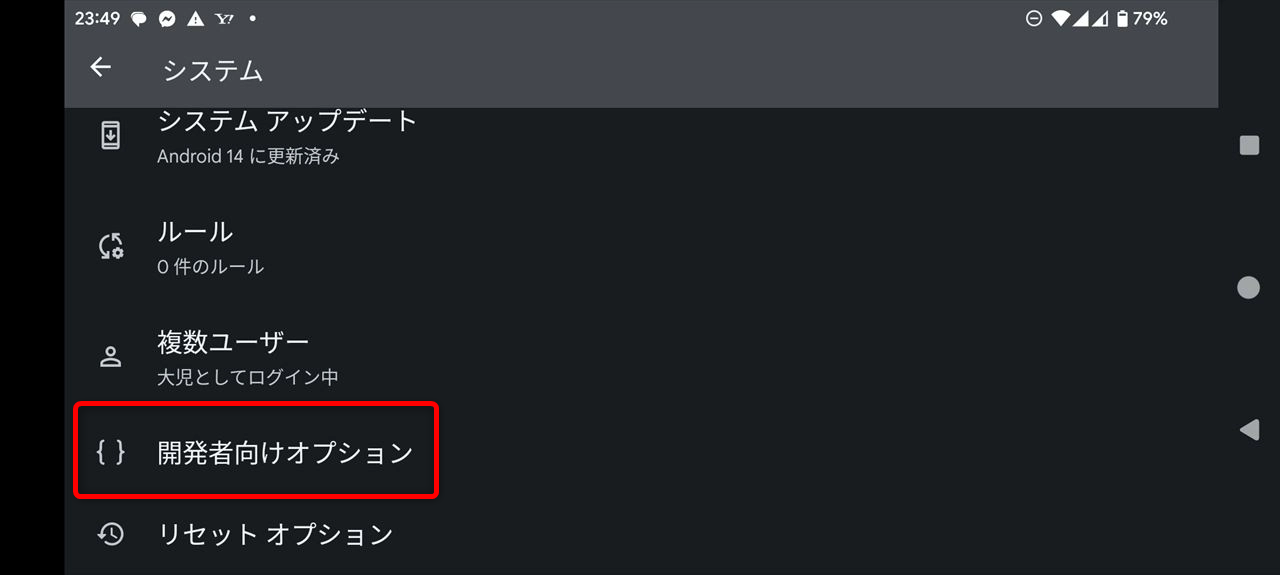
Task: Click the Wi-Fi status icon
Action: pyautogui.click(x=1060, y=18)
